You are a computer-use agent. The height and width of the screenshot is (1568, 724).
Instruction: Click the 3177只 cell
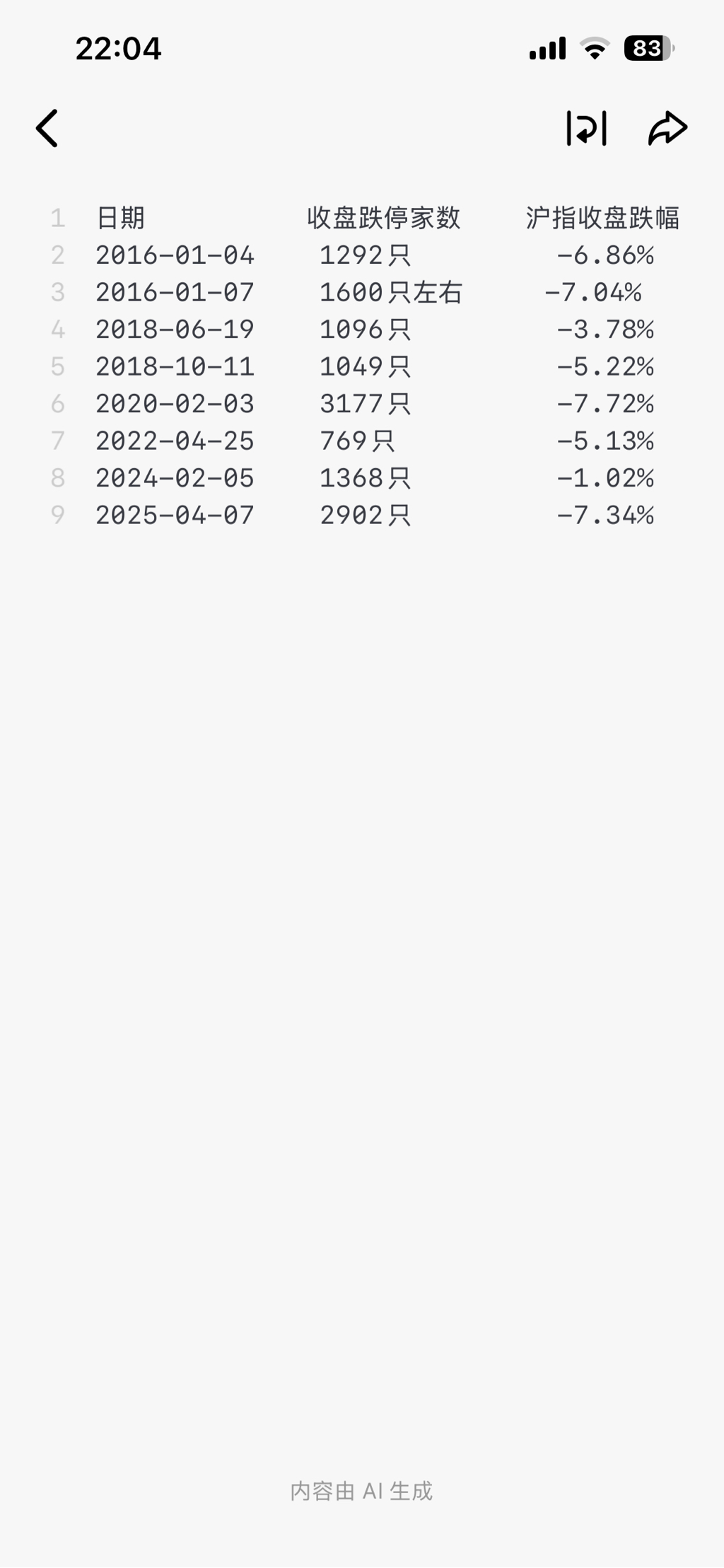point(365,404)
